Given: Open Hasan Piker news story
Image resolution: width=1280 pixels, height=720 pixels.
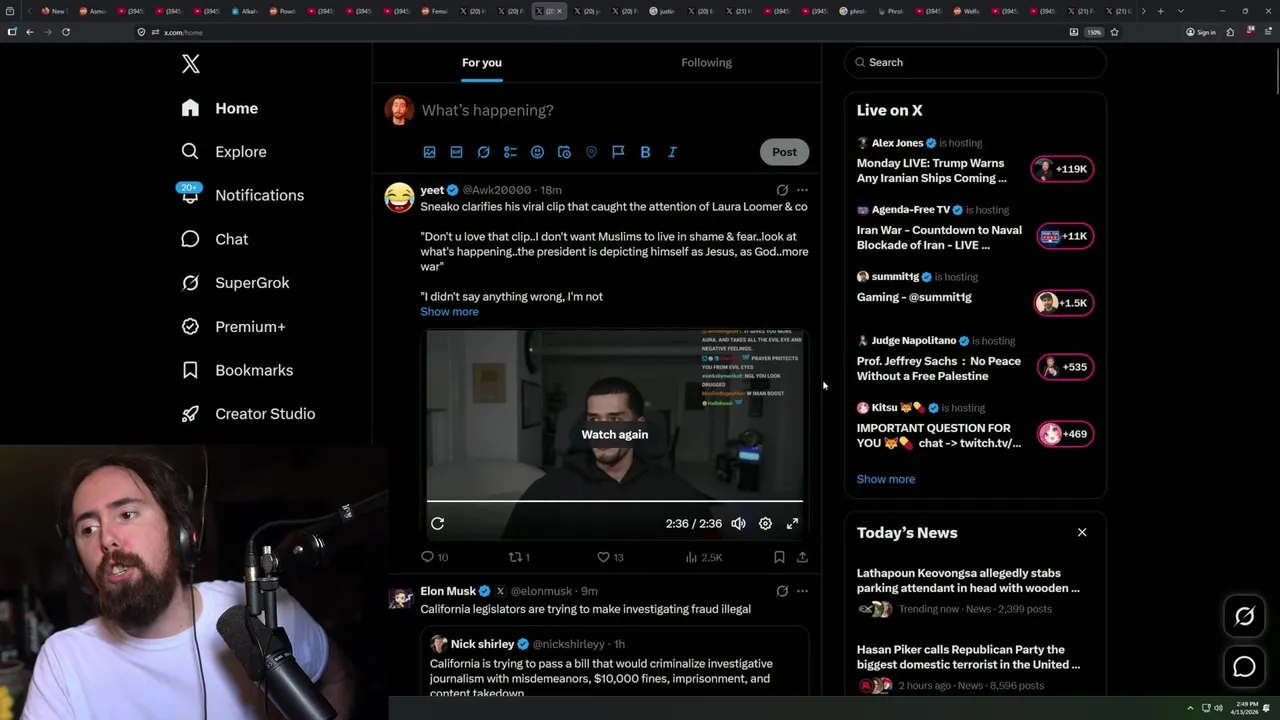Looking at the screenshot, I should 975,669.
